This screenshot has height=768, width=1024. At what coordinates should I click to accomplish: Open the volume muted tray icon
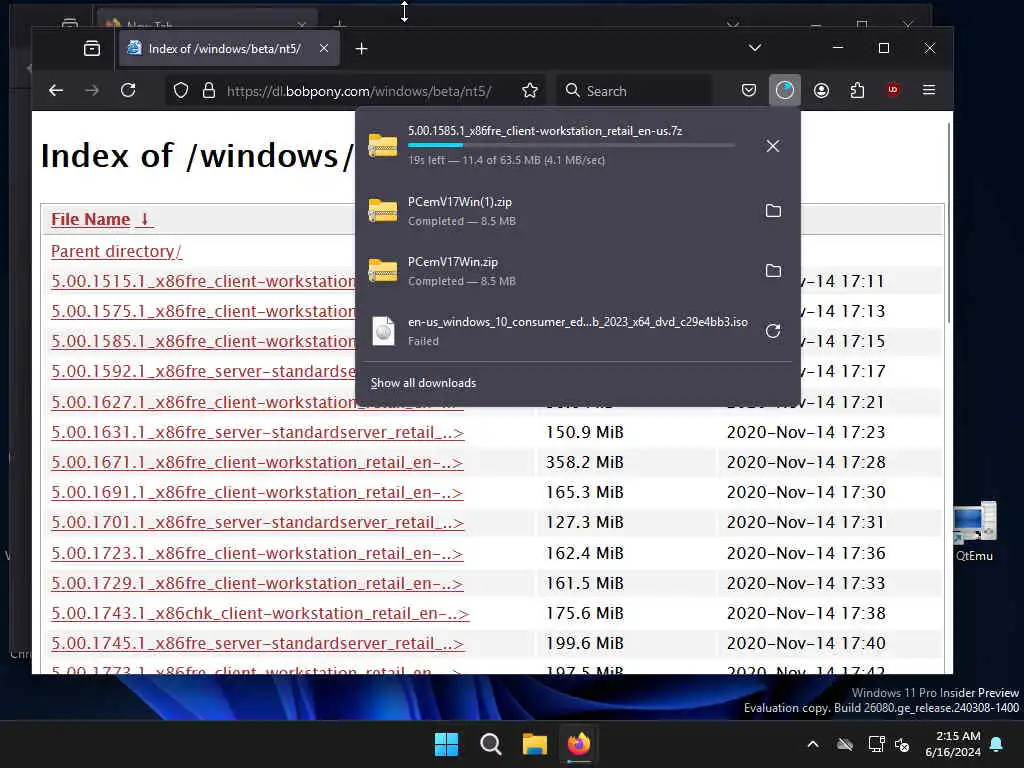click(903, 744)
